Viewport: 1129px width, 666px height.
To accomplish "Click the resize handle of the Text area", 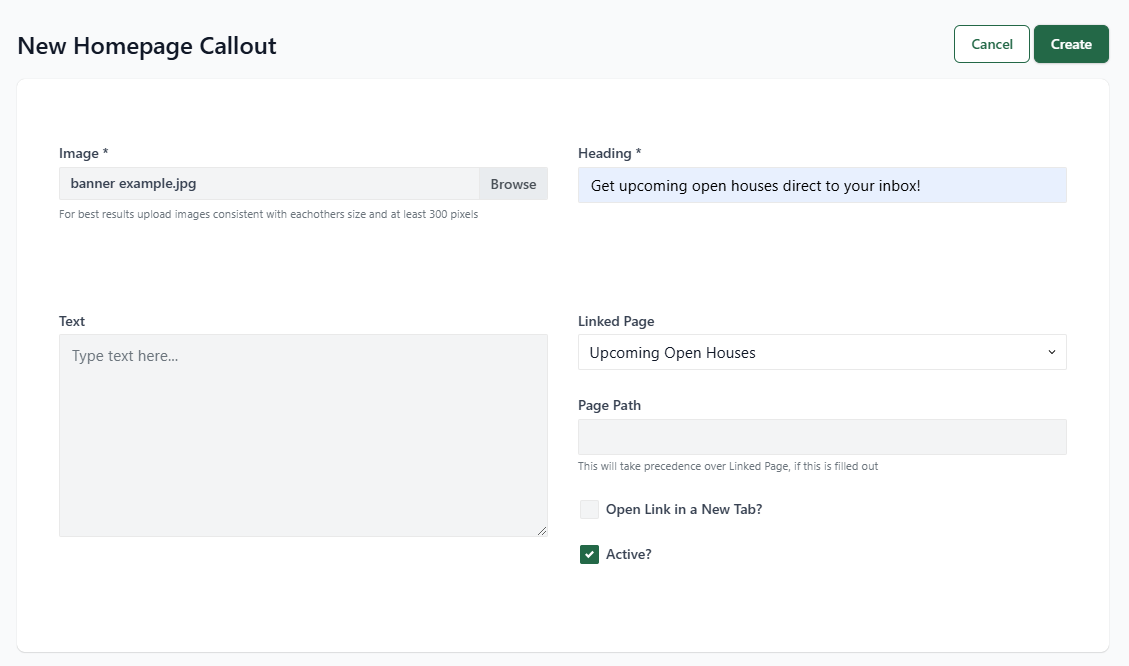I will click(x=543, y=531).
